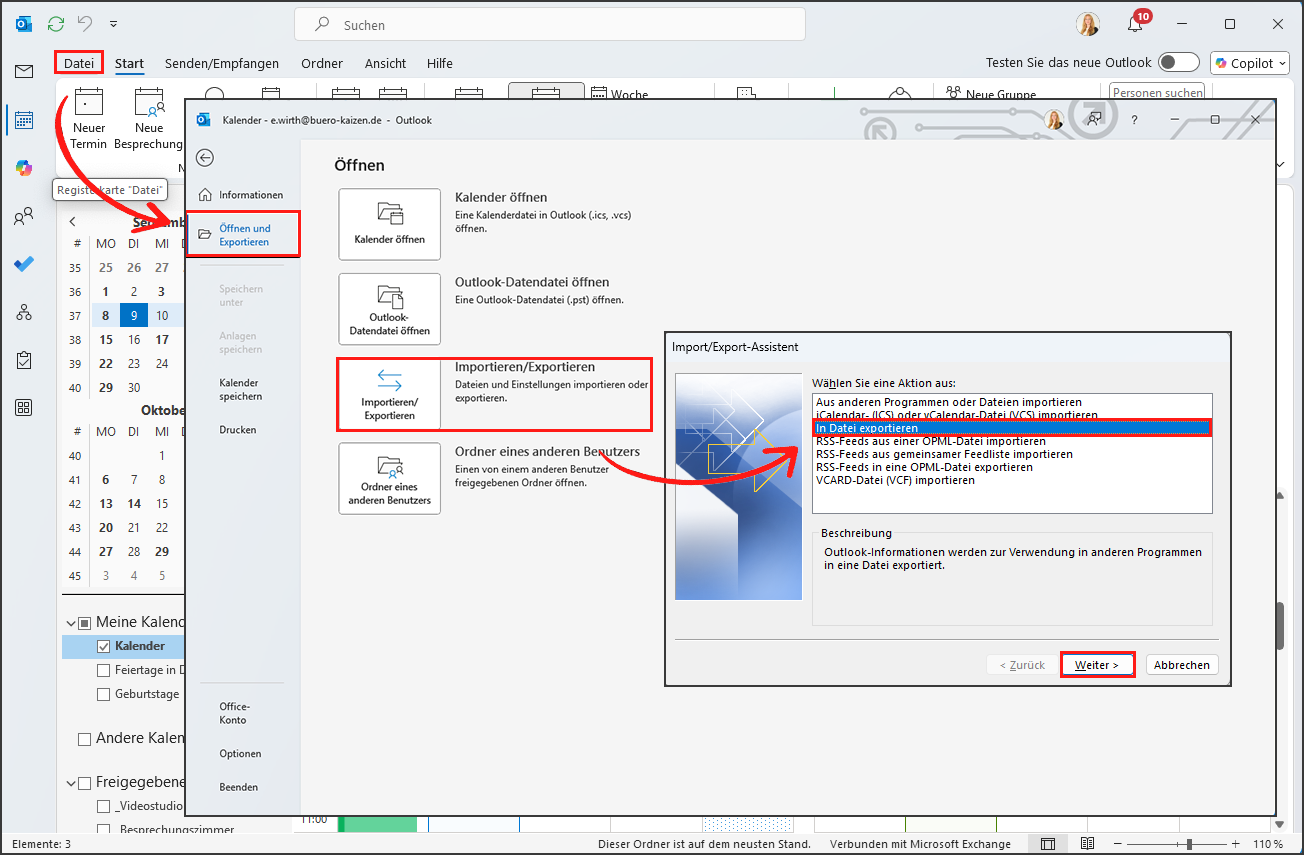Select Informationen in Backstage menu
The height and width of the screenshot is (855, 1304).
click(243, 195)
